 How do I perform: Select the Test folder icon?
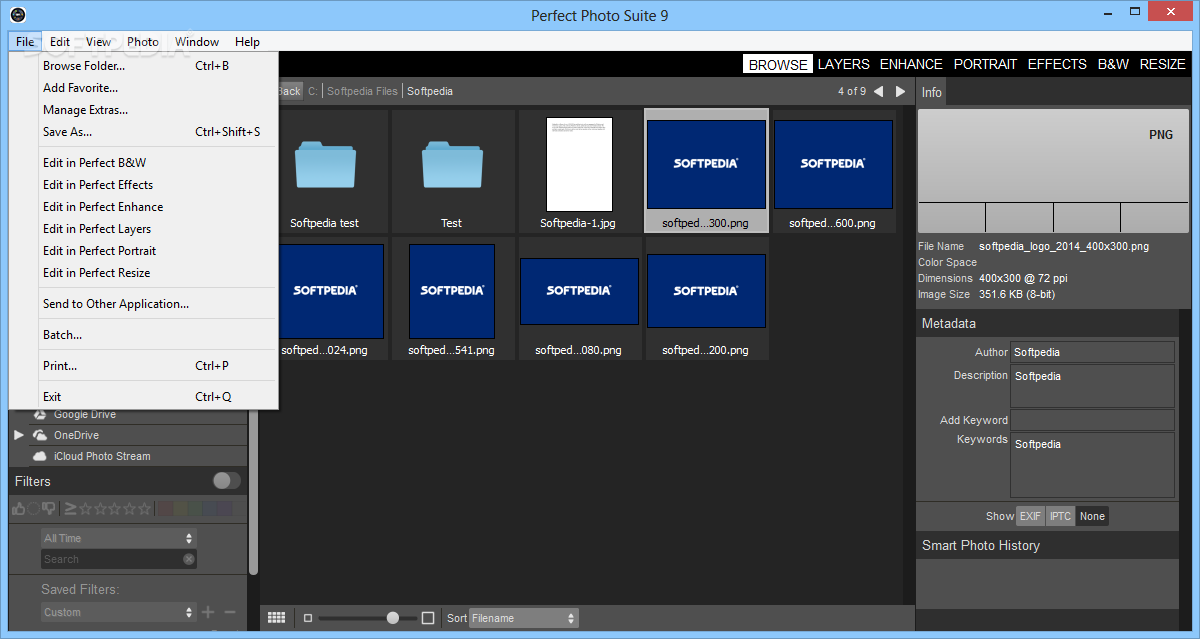[451, 163]
